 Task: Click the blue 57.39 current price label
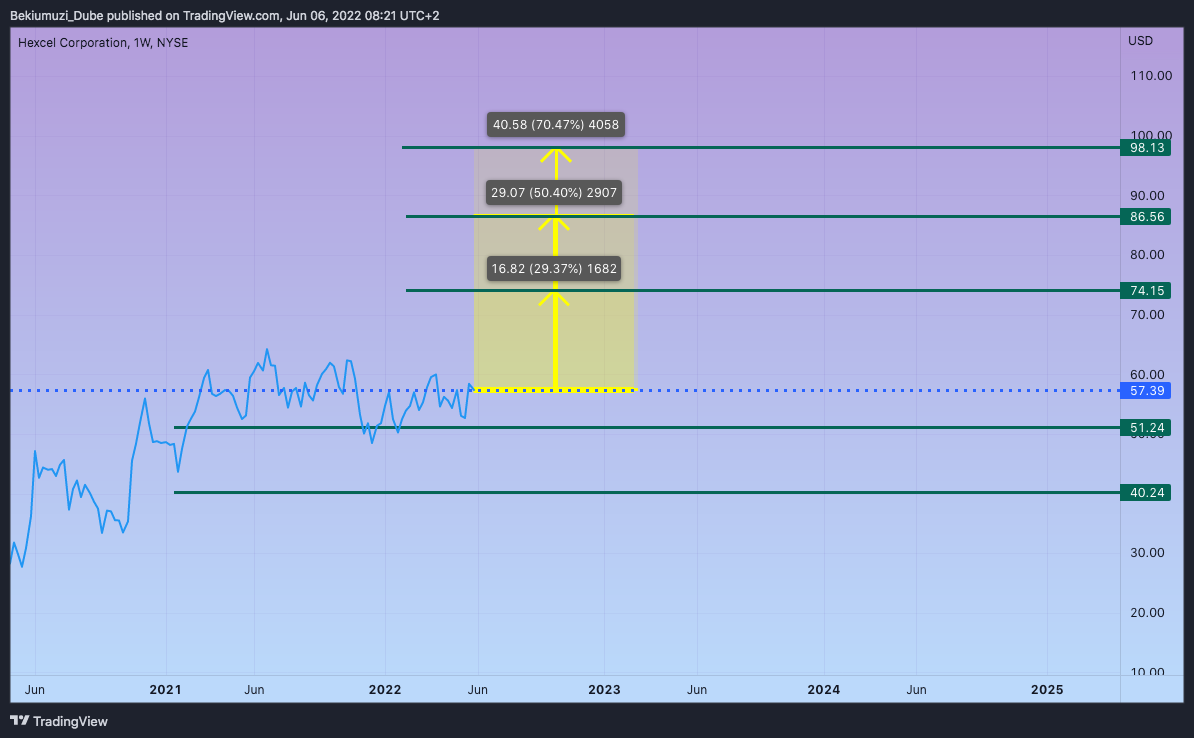pos(1145,391)
